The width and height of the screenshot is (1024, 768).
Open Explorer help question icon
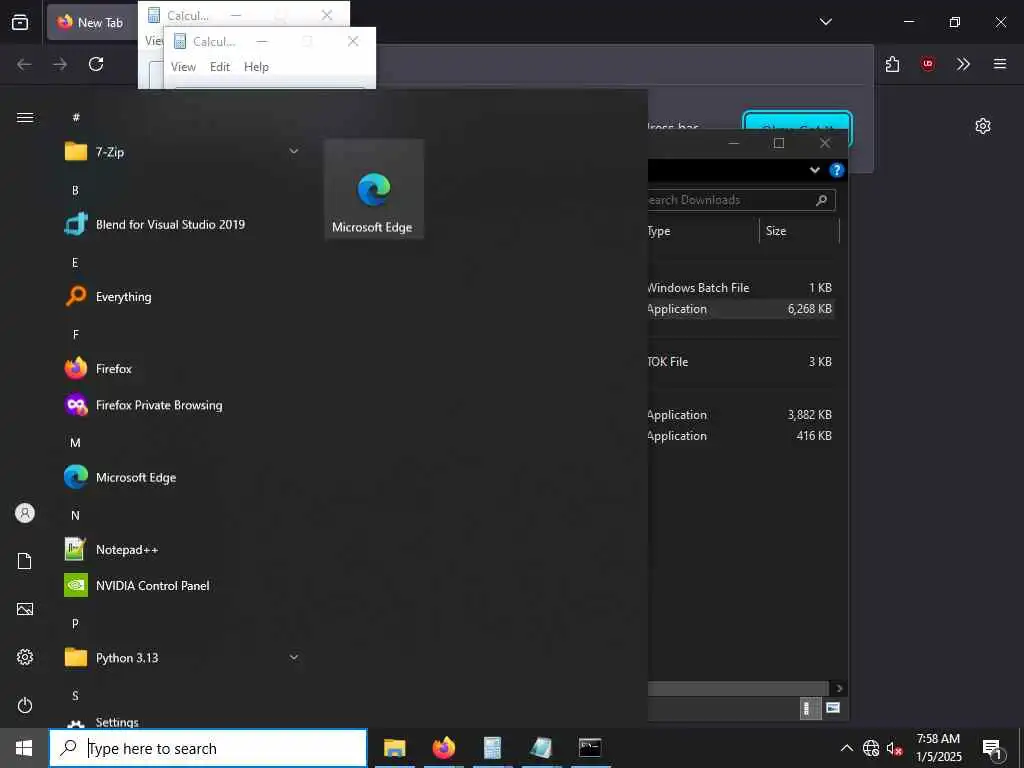(836, 170)
